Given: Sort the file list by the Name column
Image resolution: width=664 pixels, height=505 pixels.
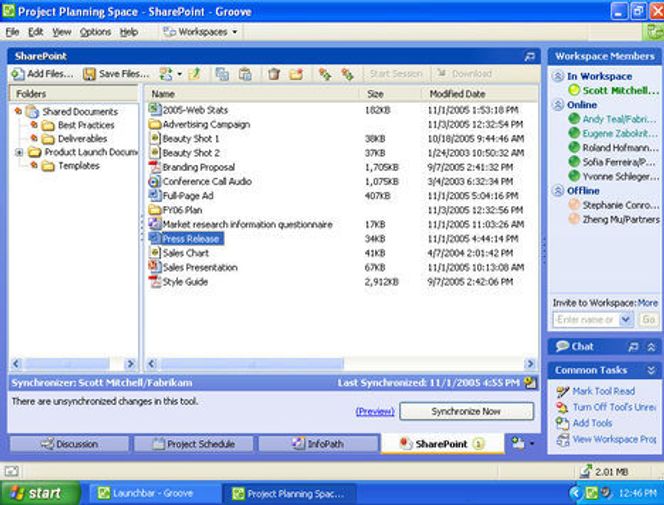Looking at the screenshot, I should click(x=252, y=94).
